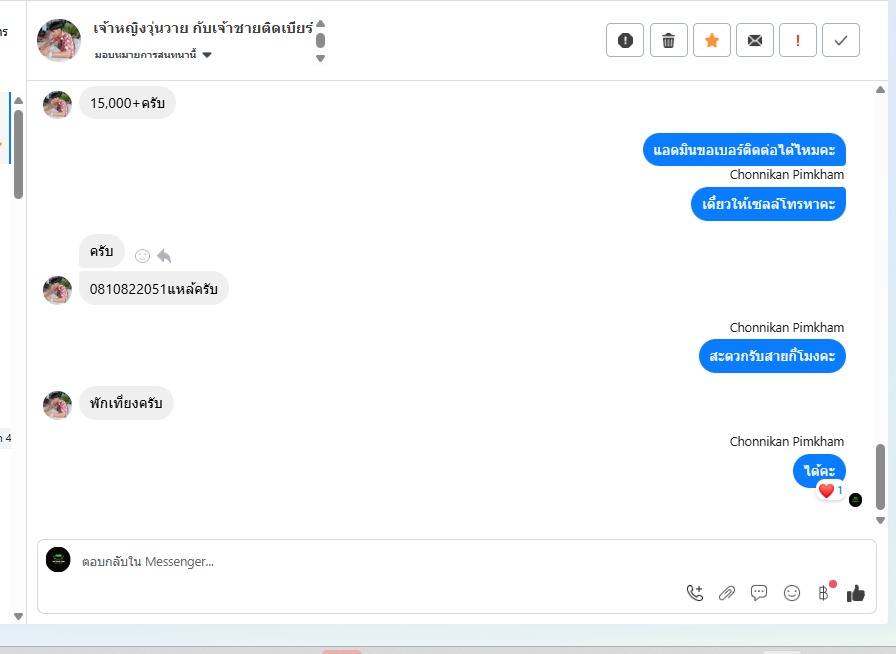Mark conversation as unread with the envelope icon
The width and height of the screenshot is (896, 654).
coord(755,41)
